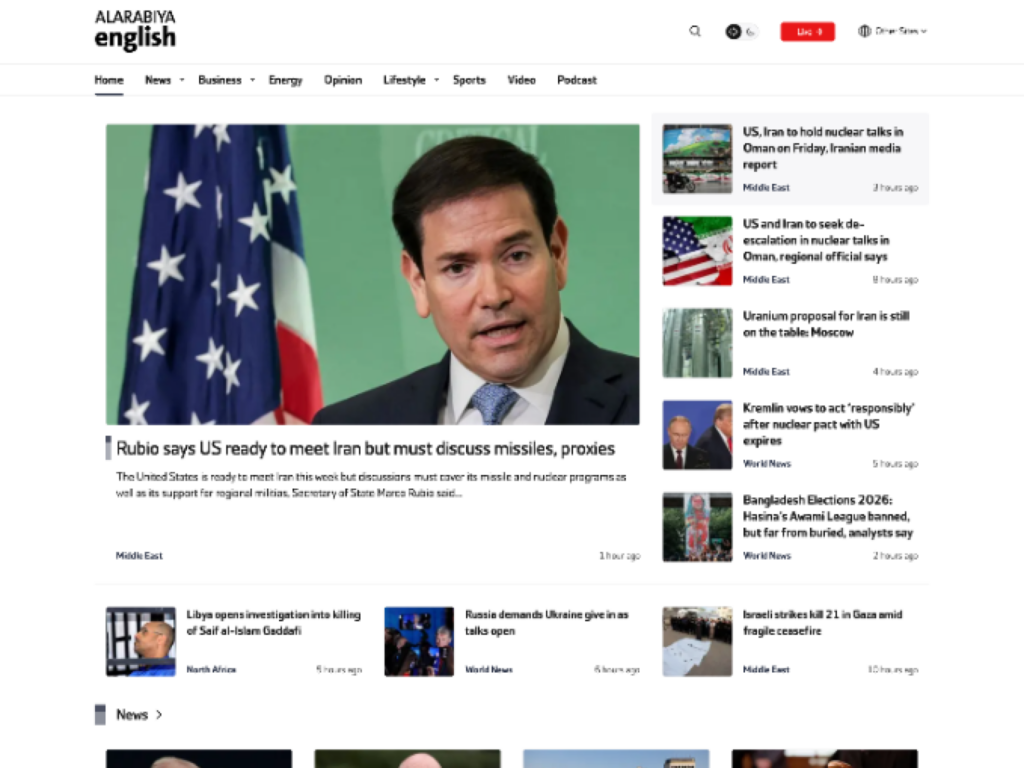This screenshot has height=768, width=1024.
Task: Go to the Opinion section
Action: pos(343,80)
